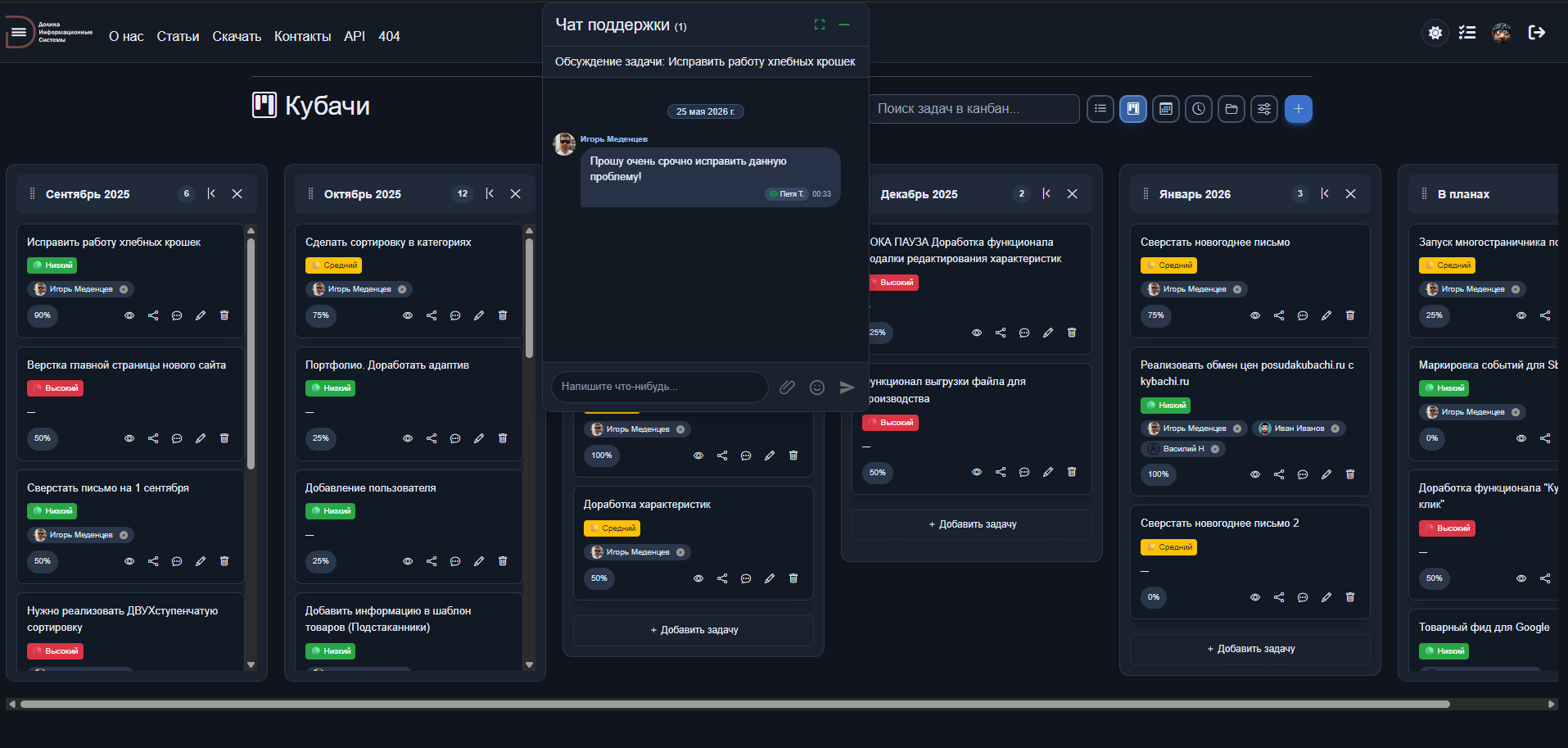The image size is (1568, 748).
Task: Add a task in Январь 2026 column
Action: [1250, 649]
